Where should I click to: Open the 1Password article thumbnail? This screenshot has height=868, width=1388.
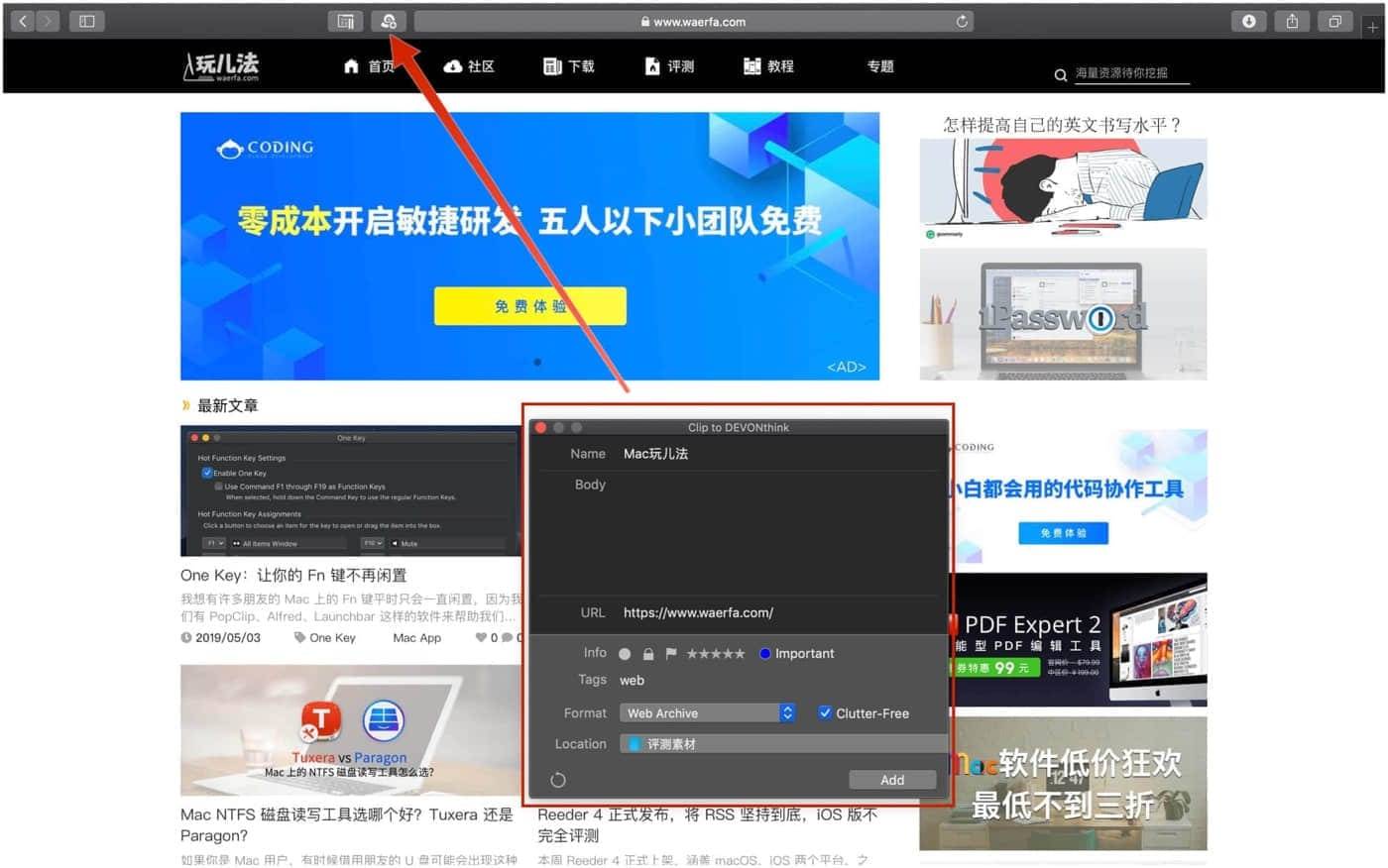click(x=1063, y=314)
